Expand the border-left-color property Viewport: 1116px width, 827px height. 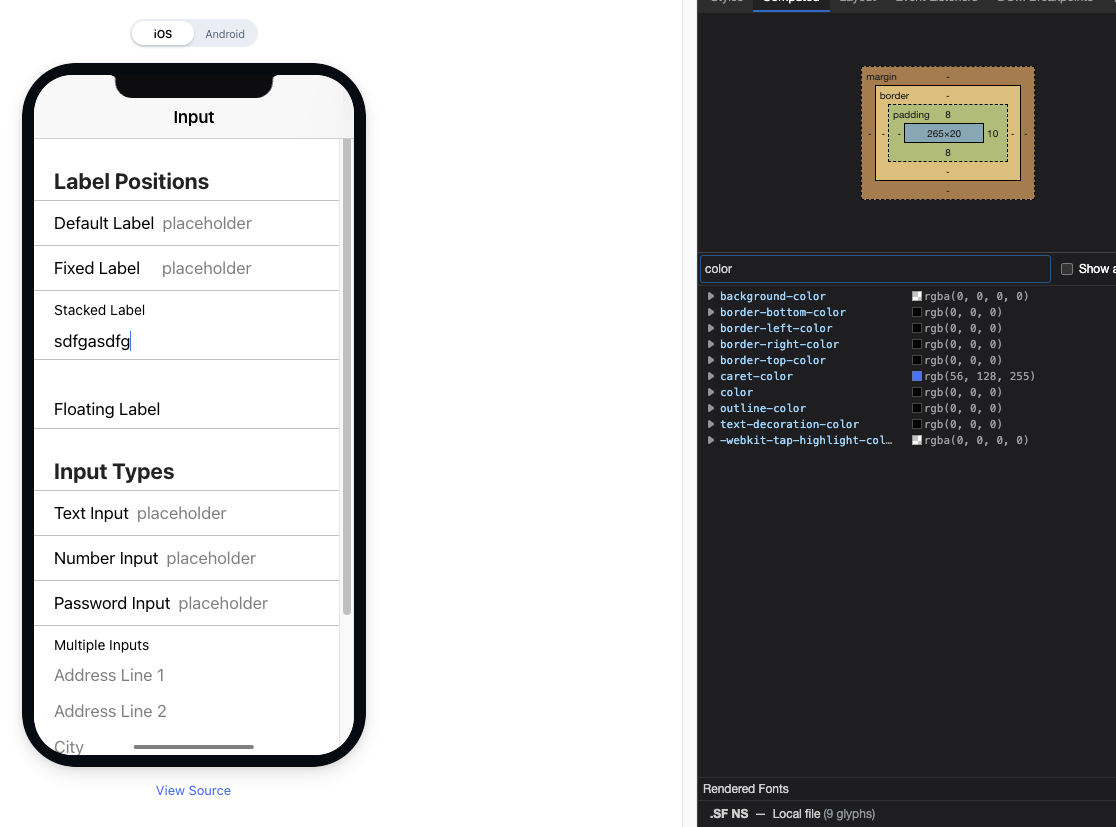710,328
